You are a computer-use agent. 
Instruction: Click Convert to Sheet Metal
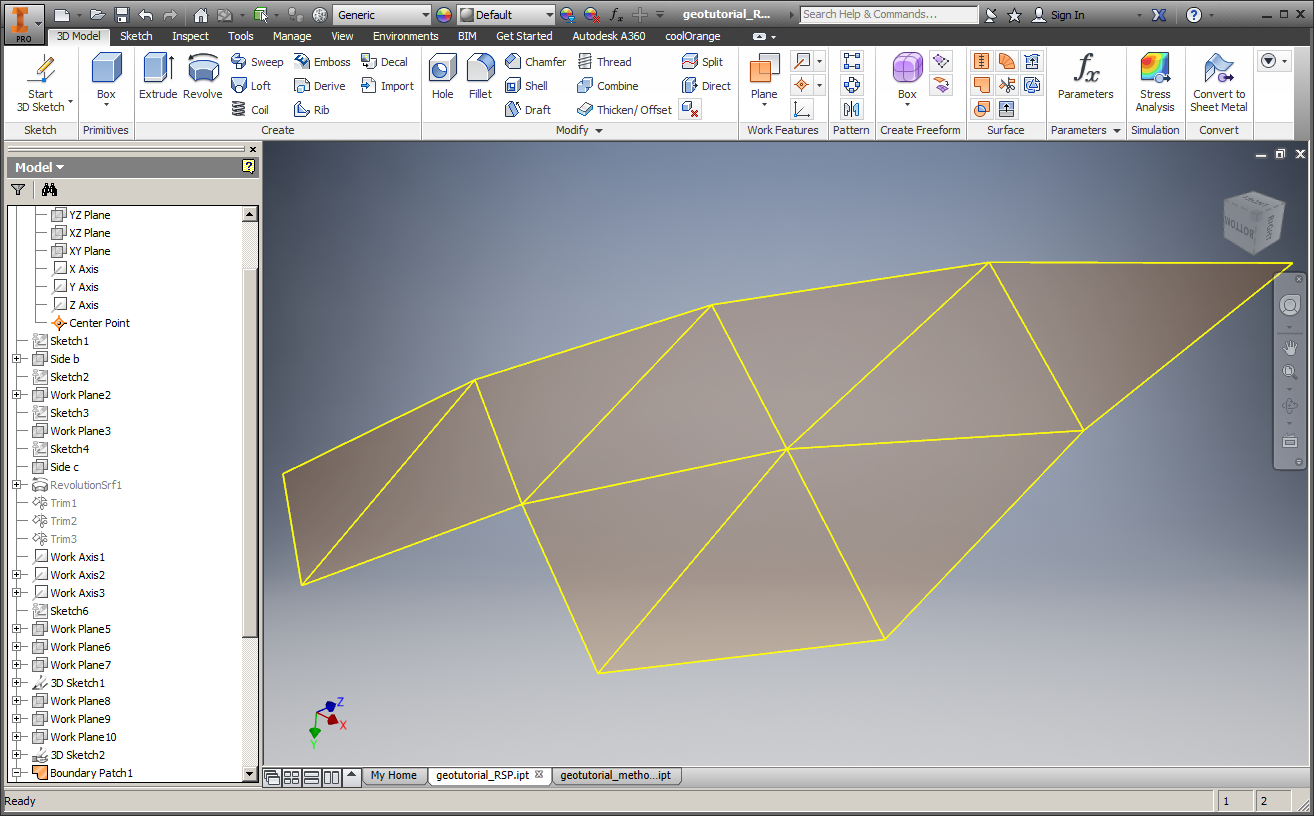click(x=1219, y=83)
